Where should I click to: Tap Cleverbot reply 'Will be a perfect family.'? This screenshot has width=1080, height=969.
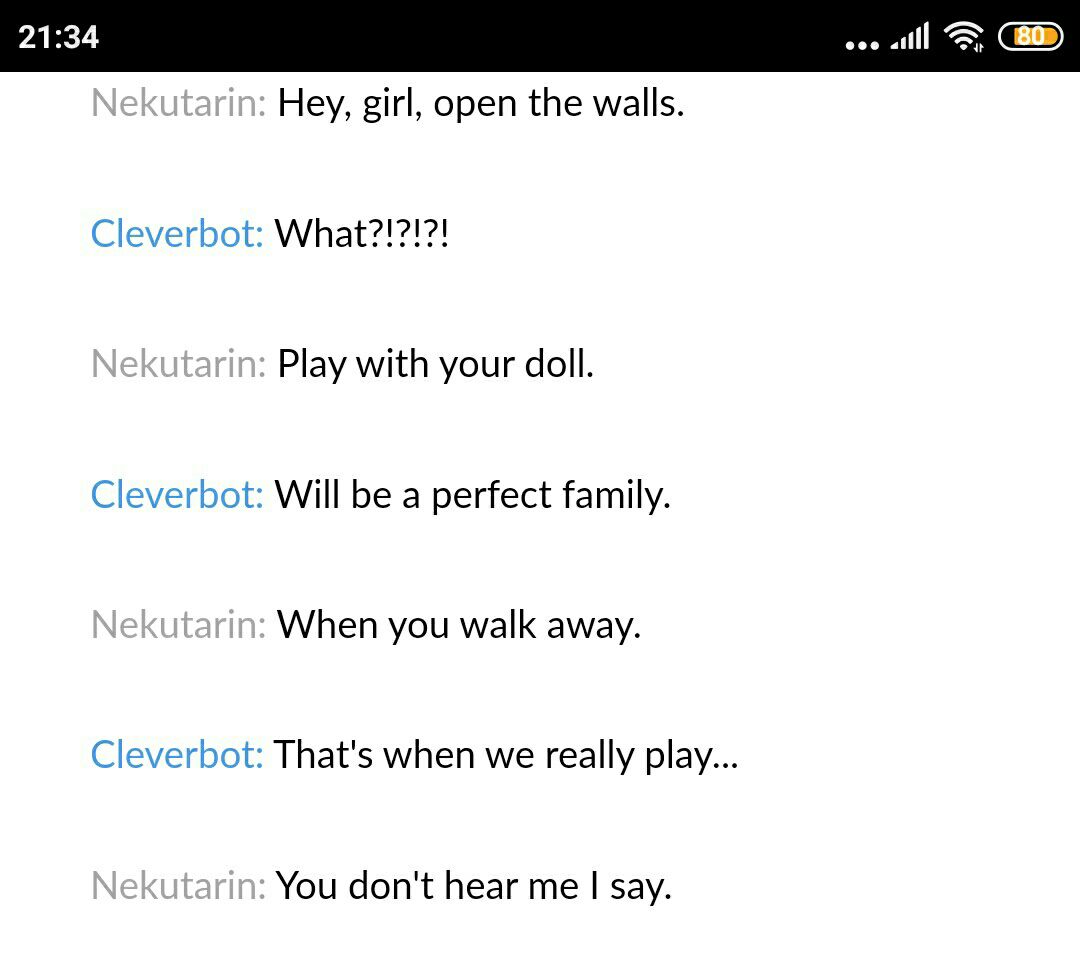472,495
